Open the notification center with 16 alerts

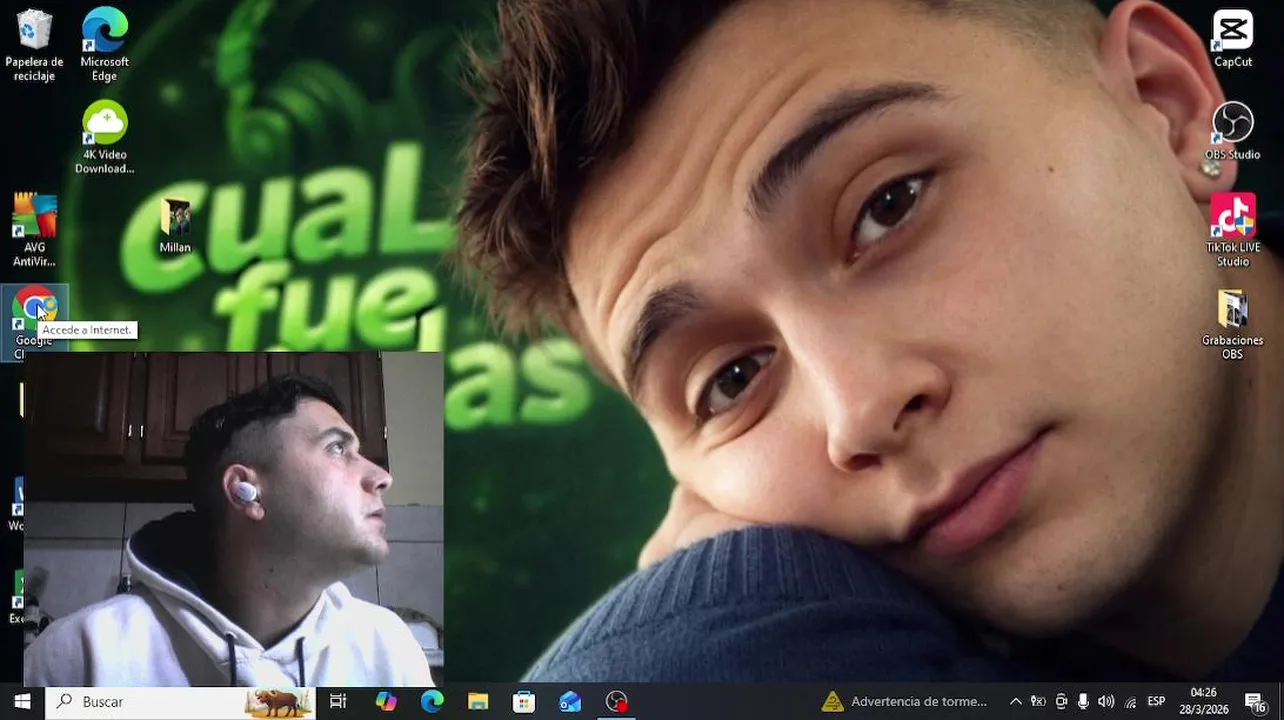1256,702
